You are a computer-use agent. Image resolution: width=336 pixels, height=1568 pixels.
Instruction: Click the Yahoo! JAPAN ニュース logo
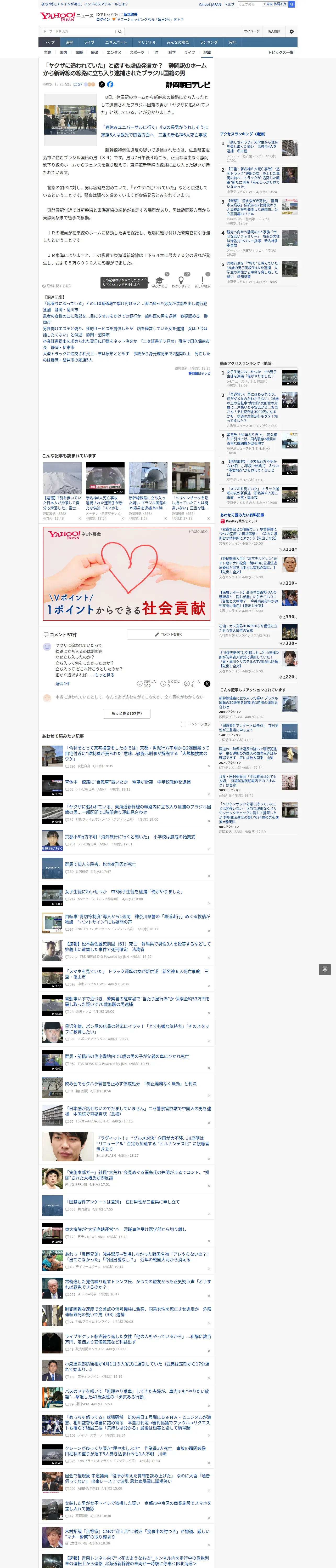point(66,16)
